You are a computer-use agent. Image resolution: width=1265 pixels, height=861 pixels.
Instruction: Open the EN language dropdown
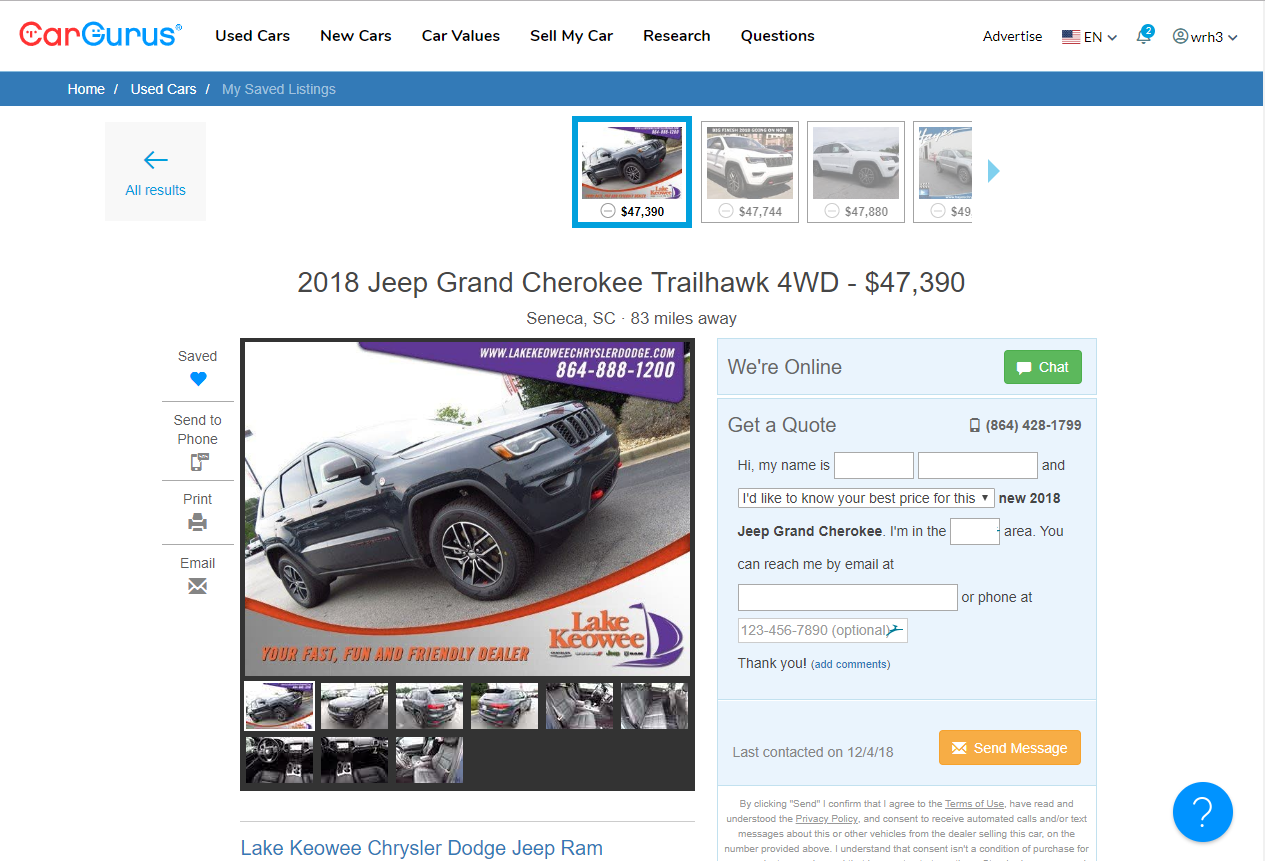click(x=1090, y=37)
